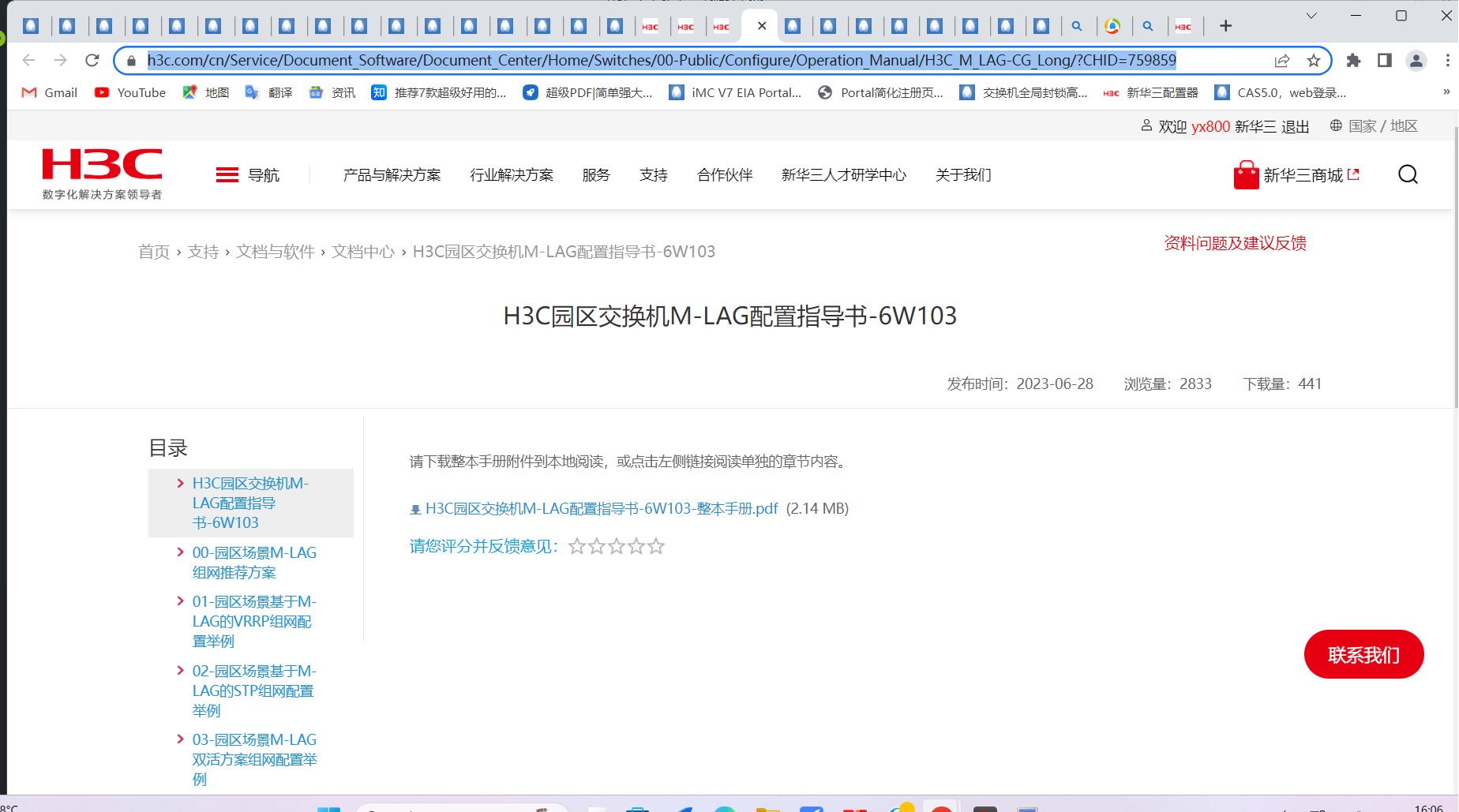Image resolution: width=1459 pixels, height=812 pixels.
Task: Open the iMC V7 EIA Portal bookmark
Action: point(735,92)
